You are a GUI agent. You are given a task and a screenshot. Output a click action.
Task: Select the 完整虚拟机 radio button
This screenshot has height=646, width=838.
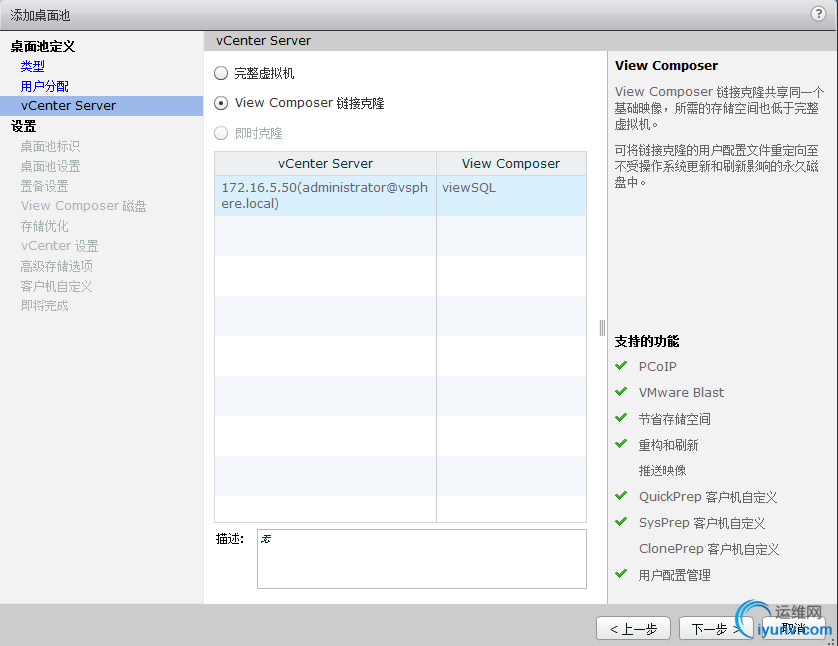click(221, 73)
